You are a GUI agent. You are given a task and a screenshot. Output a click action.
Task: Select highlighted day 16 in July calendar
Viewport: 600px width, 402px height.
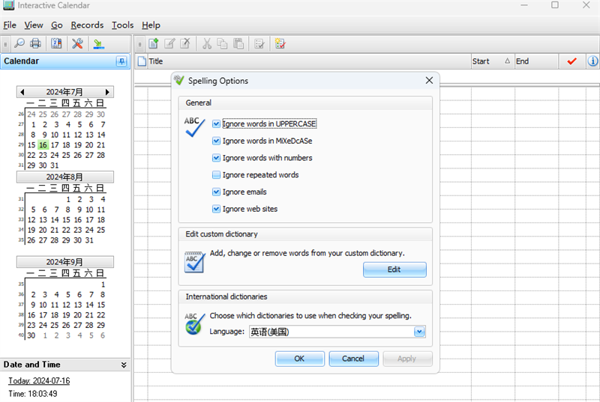coord(43,144)
